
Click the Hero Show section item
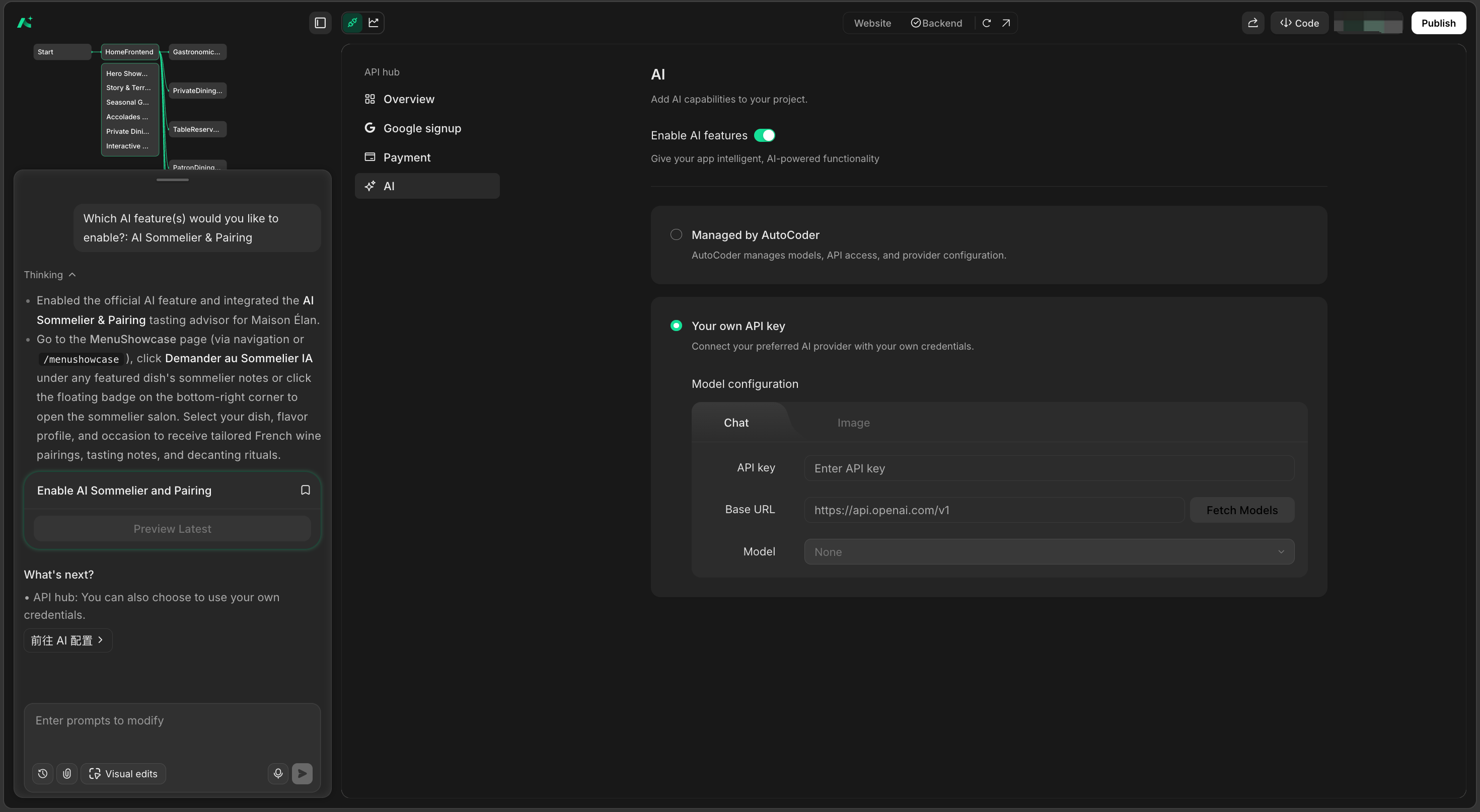127,73
